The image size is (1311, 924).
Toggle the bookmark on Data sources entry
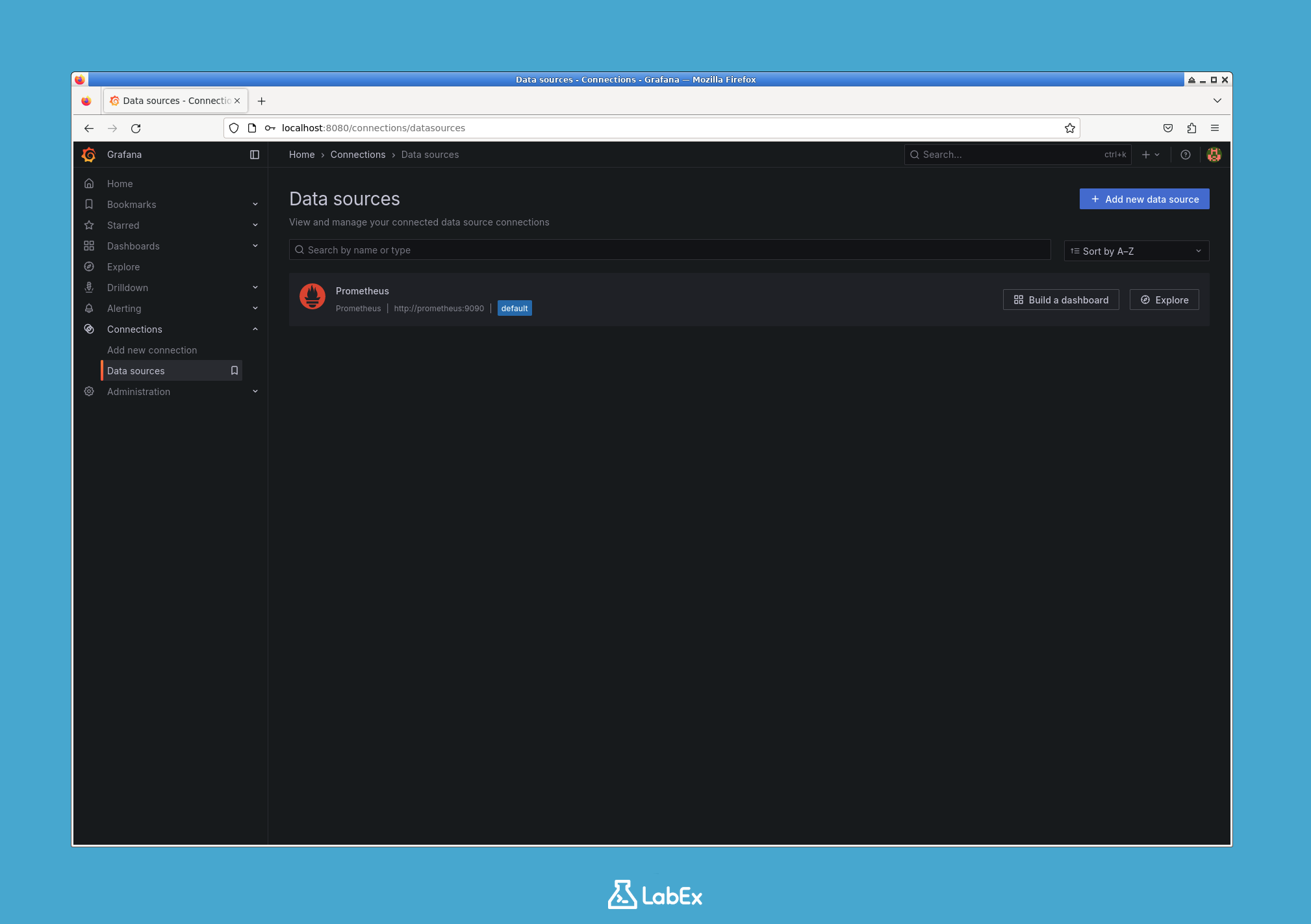point(234,370)
